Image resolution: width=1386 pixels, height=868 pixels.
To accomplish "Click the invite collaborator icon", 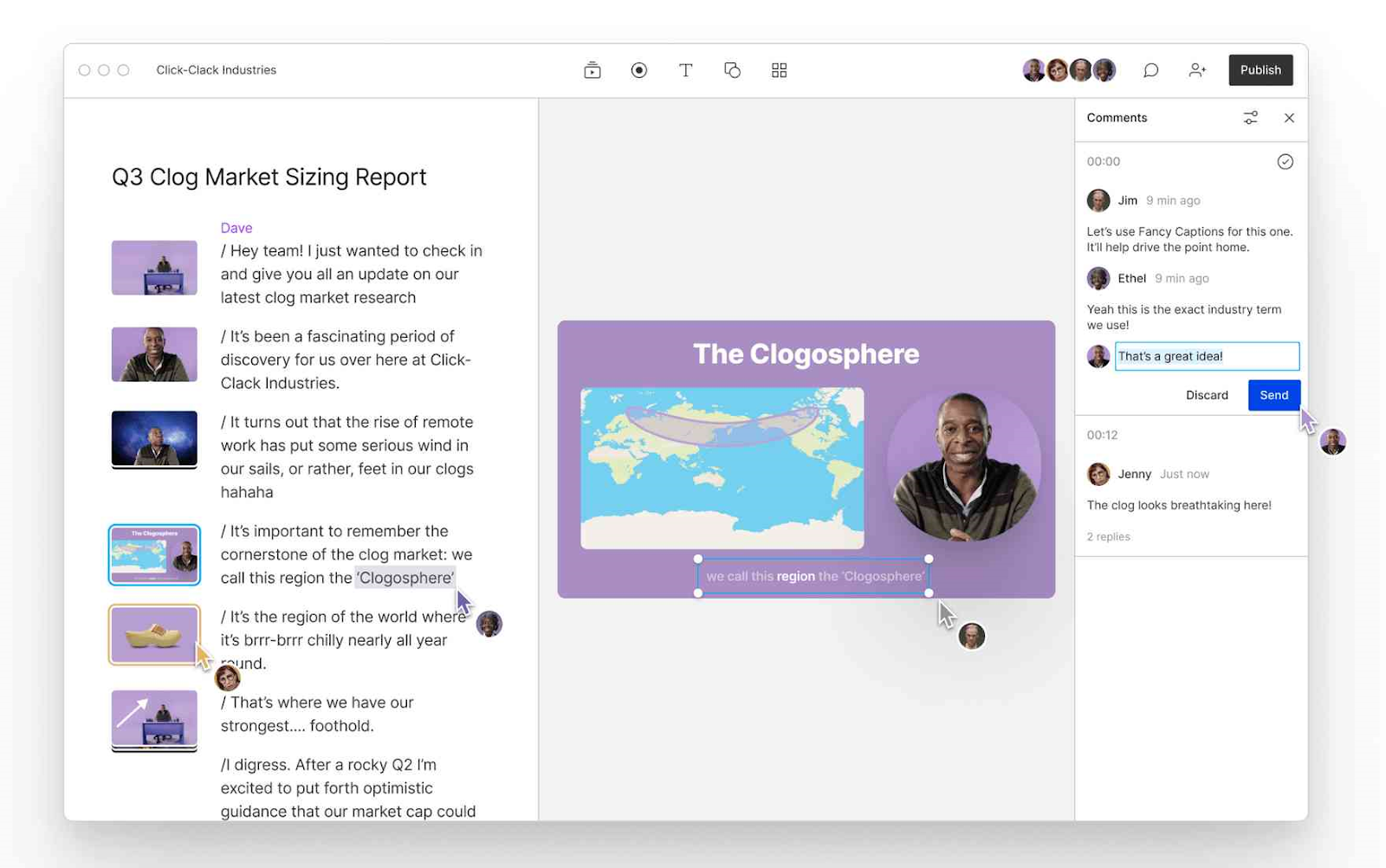I will [1197, 70].
